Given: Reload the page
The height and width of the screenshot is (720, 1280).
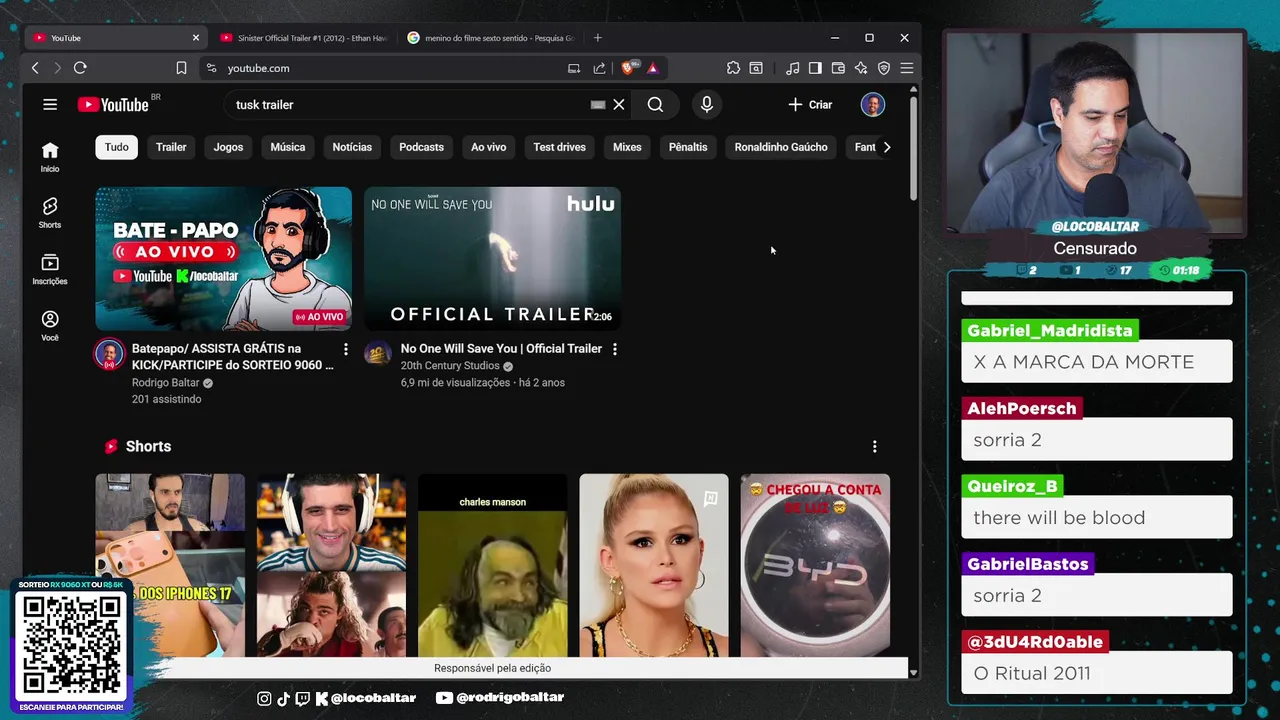Looking at the screenshot, I should (80, 68).
